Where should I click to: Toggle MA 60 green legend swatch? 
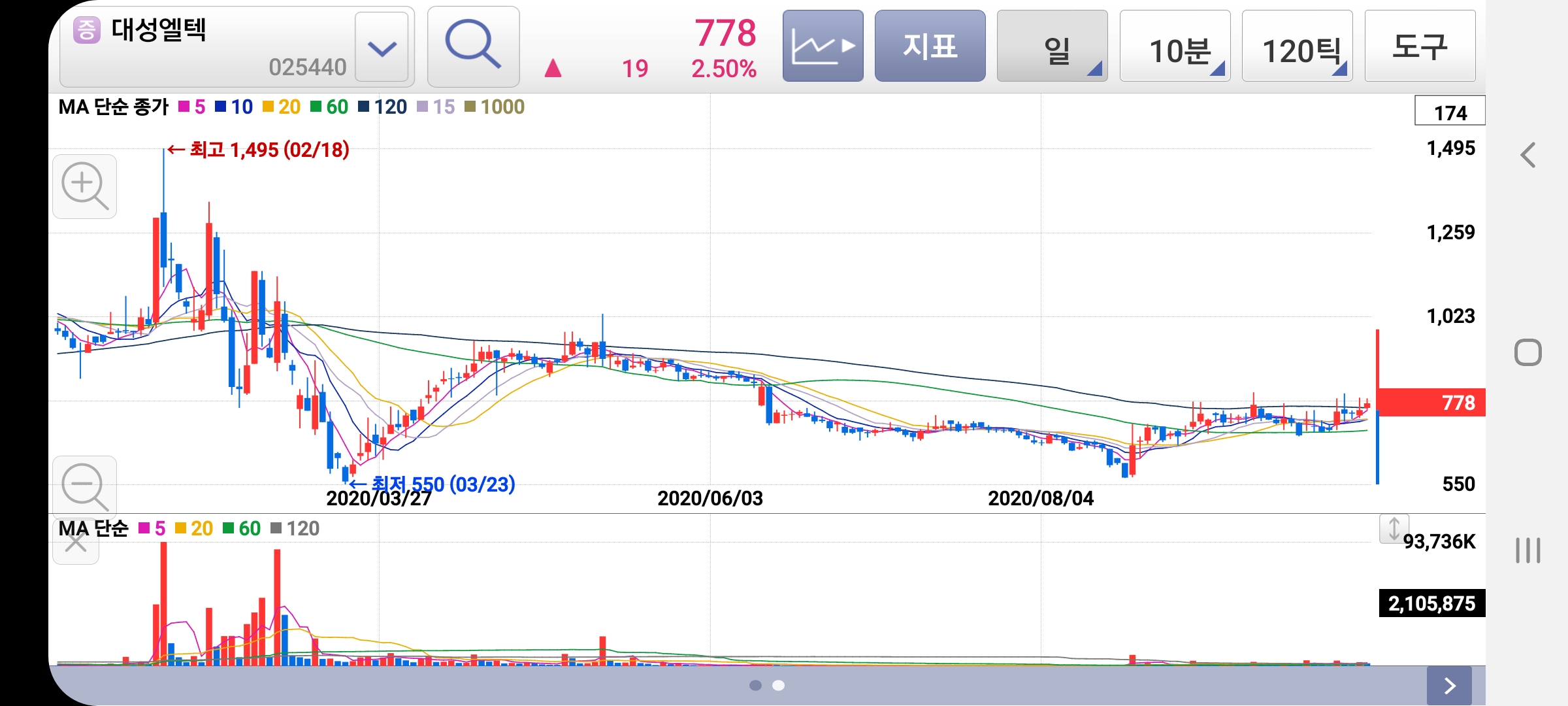pyautogui.click(x=316, y=107)
